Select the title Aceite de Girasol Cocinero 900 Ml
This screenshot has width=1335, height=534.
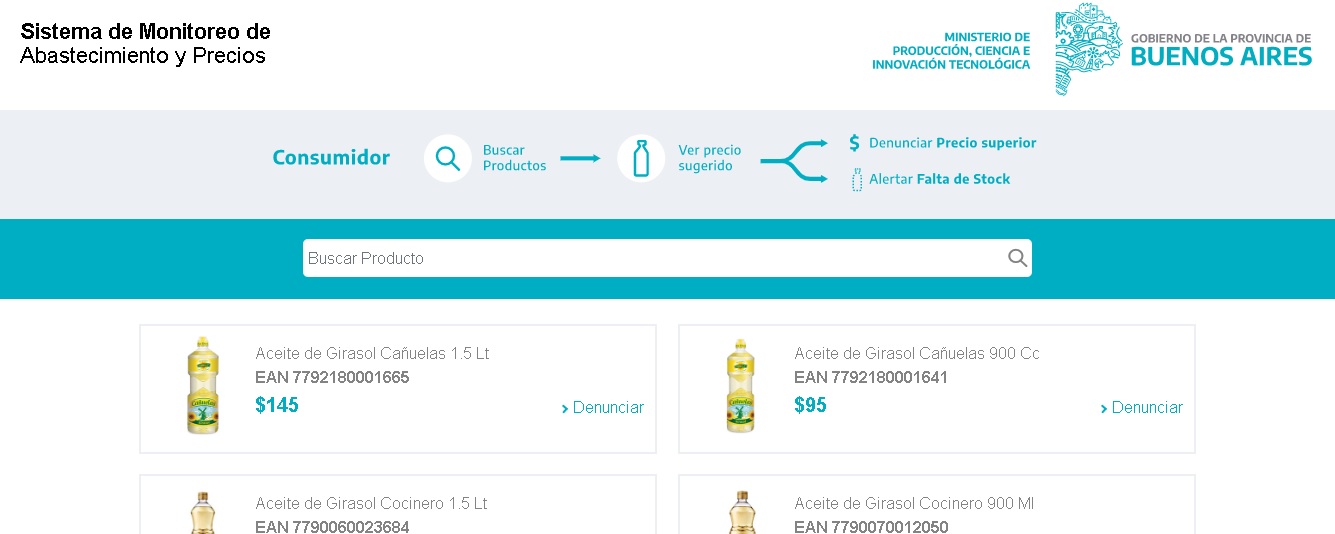pyautogui.click(x=914, y=503)
